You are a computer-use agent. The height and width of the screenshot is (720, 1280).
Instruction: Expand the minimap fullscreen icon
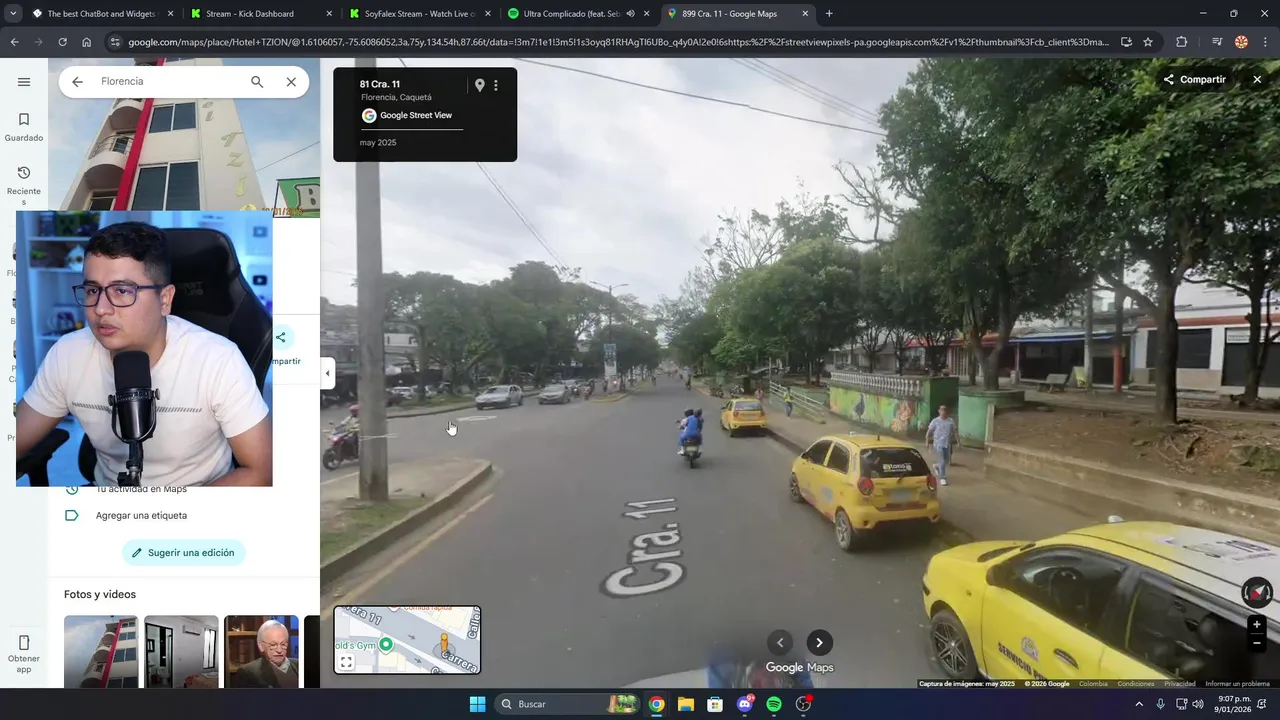pyautogui.click(x=346, y=662)
